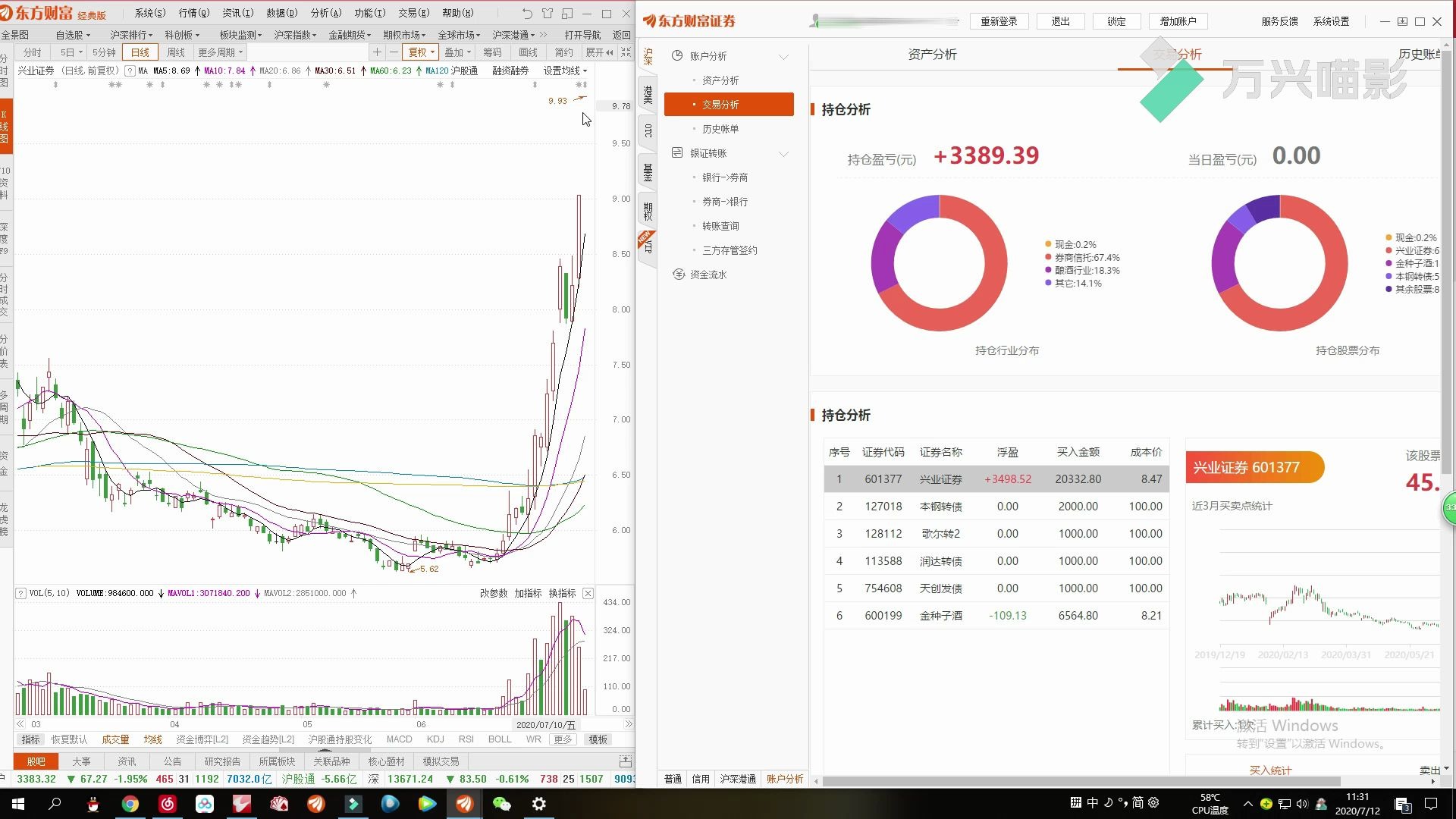Switch to the 信用 bottom tab
Viewport: 1456px width, 819px height.
(701, 779)
